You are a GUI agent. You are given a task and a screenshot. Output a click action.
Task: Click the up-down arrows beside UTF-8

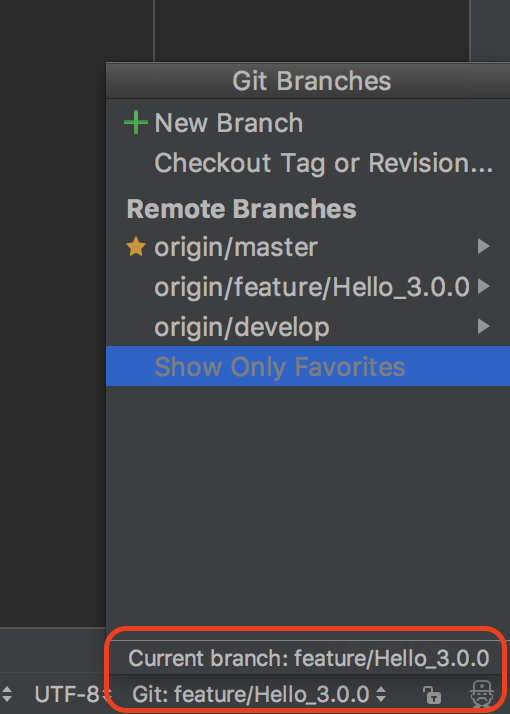tap(107, 694)
